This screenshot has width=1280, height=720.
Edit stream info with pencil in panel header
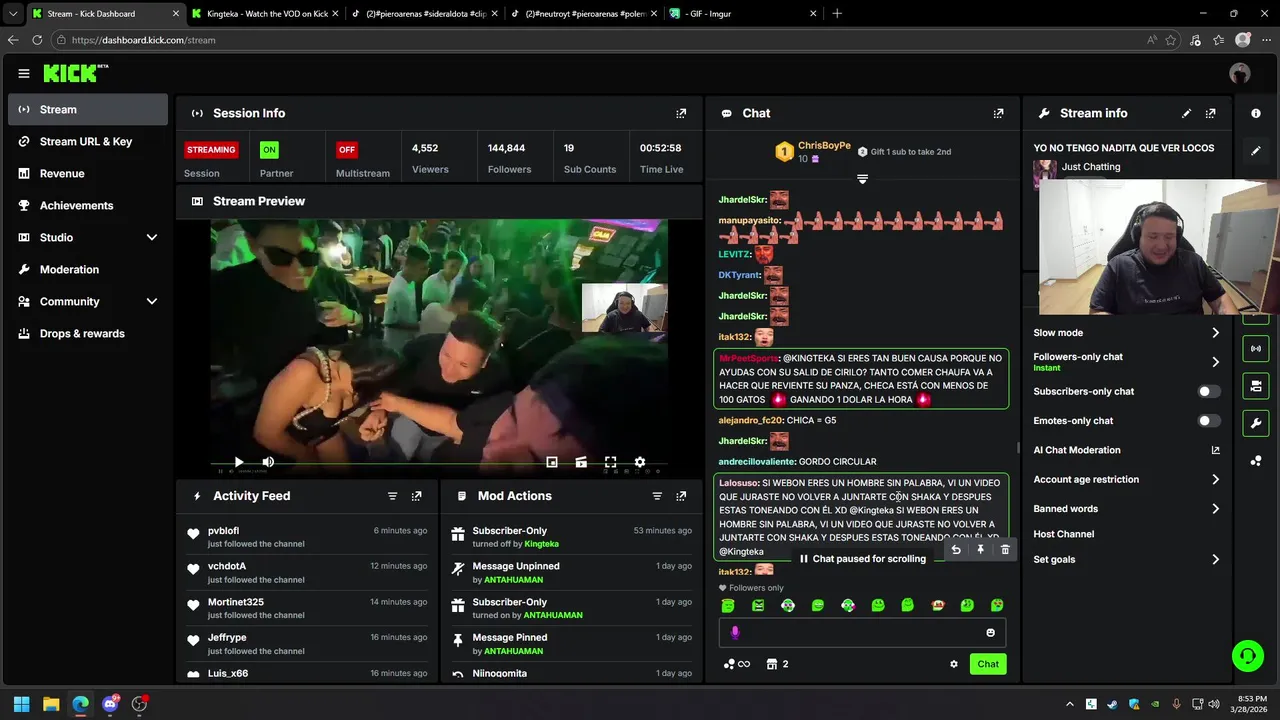point(1186,113)
